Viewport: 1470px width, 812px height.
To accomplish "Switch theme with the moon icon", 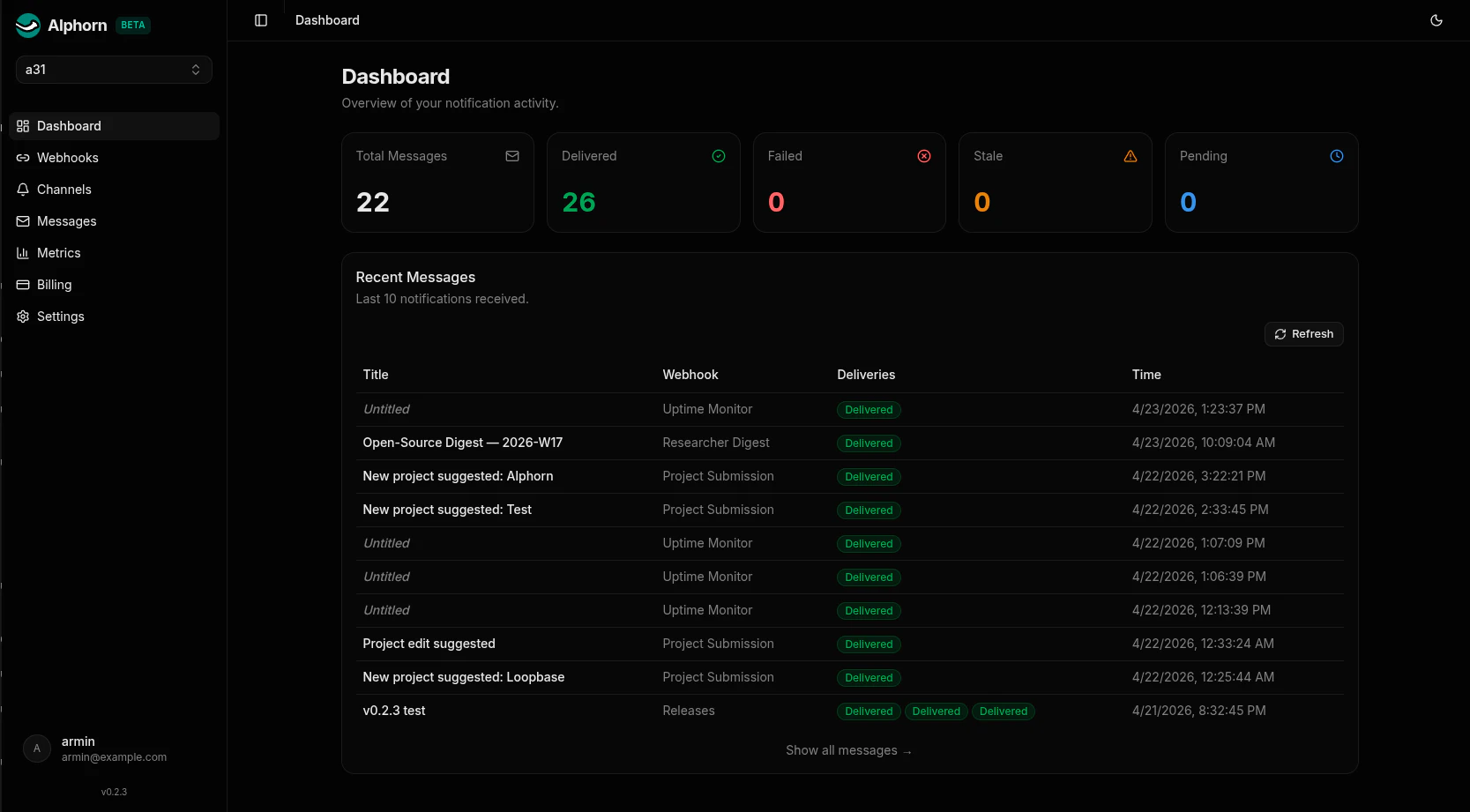I will [x=1436, y=20].
